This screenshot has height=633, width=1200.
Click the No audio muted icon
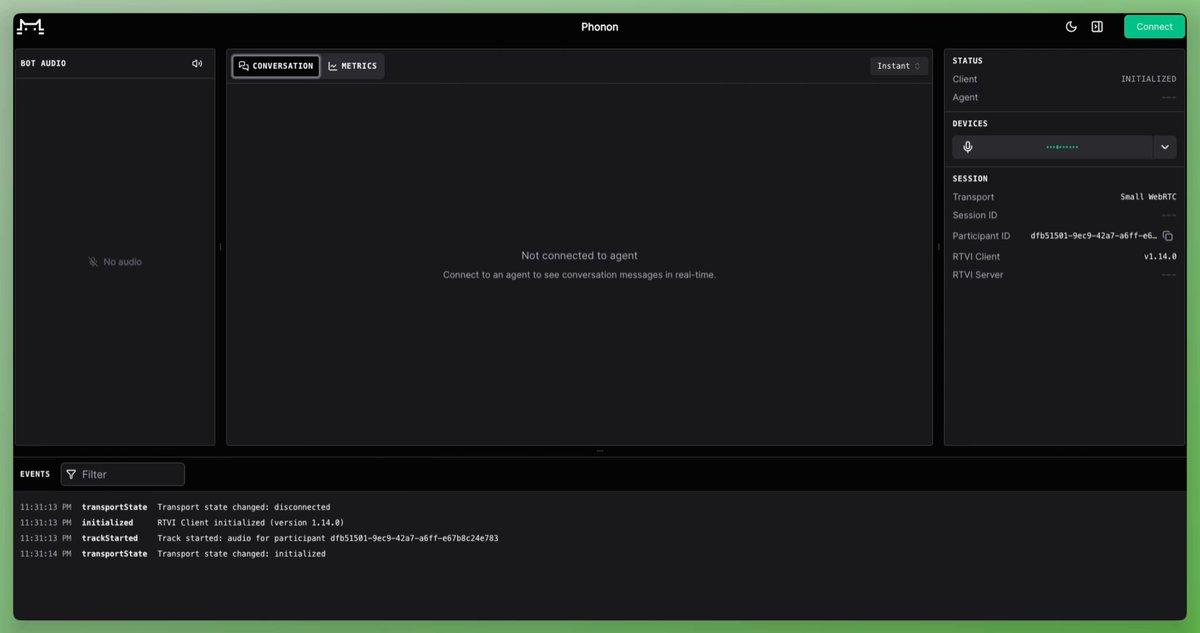tap(93, 262)
